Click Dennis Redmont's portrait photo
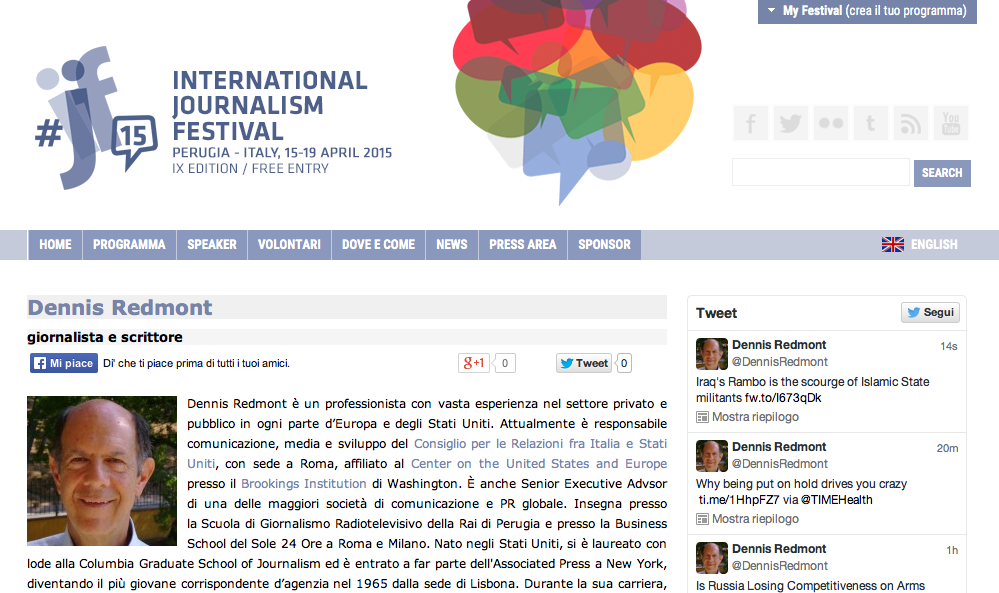 pos(102,471)
